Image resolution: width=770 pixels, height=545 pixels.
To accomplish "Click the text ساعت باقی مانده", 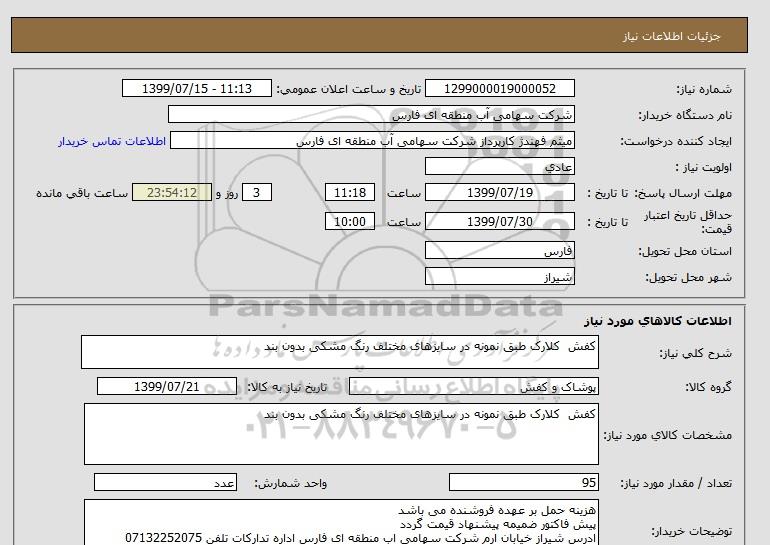I will click(82, 193).
